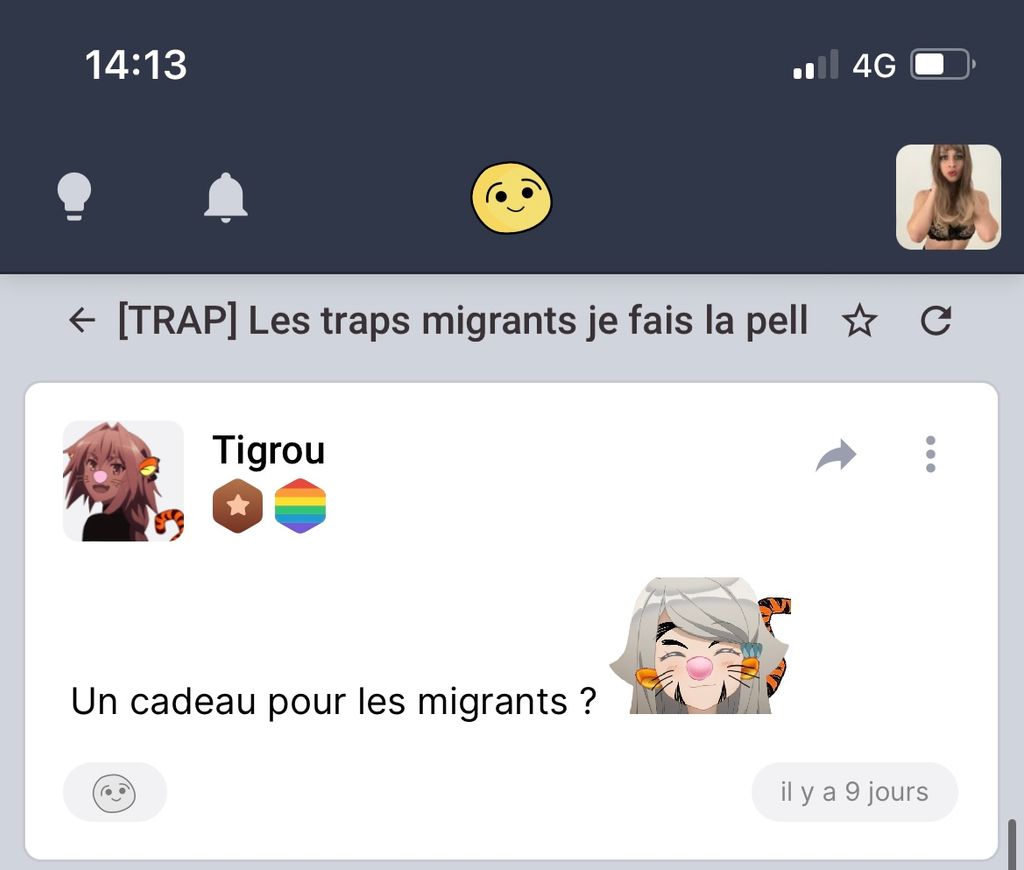Open Tigrou's avatar image

tap(123, 481)
